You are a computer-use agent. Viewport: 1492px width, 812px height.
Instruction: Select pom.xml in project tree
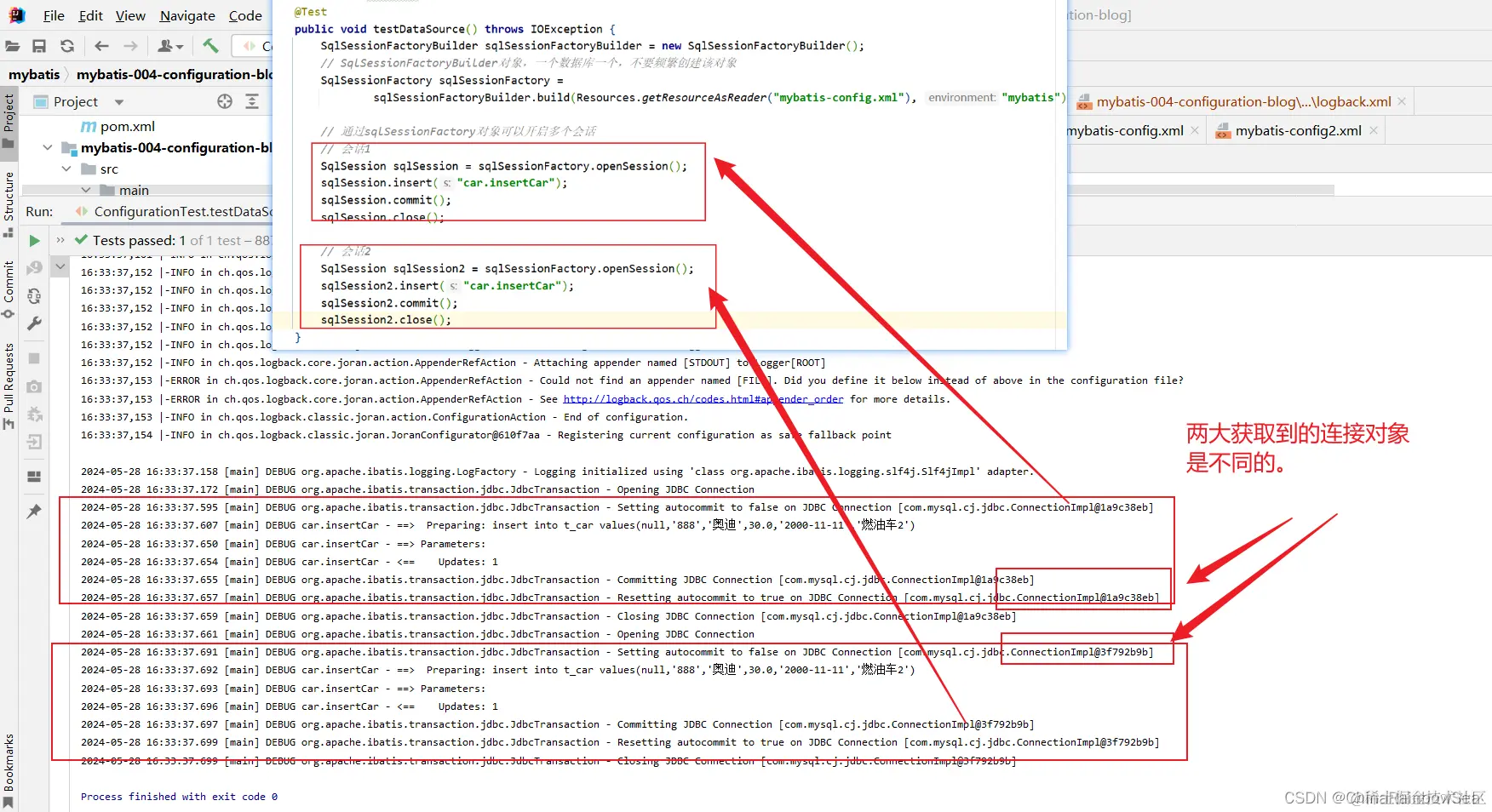[x=118, y=126]
